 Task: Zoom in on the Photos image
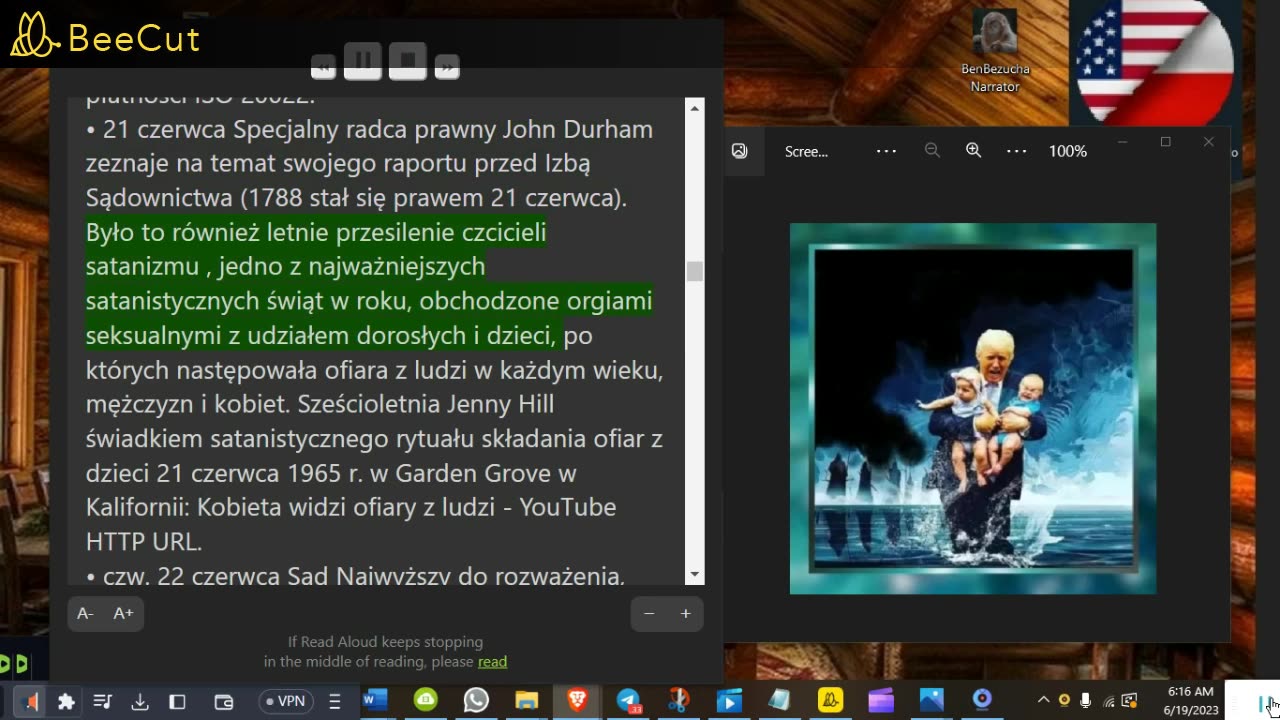973,151
